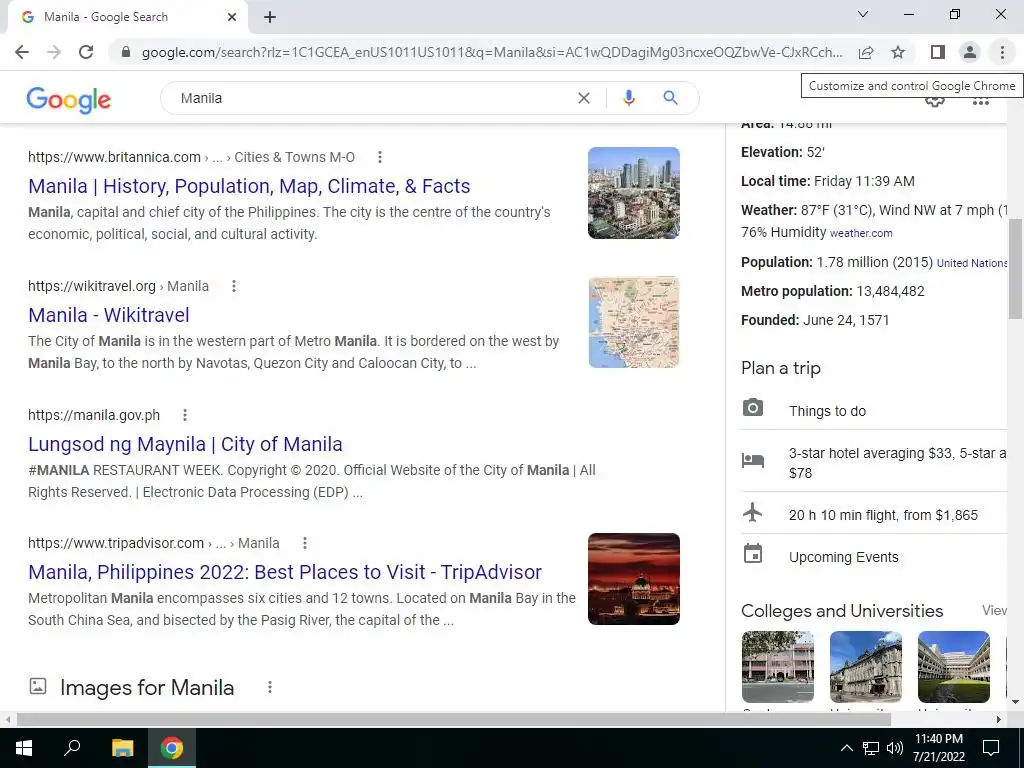Select Upcoming Events row

(x=874, y=557)
